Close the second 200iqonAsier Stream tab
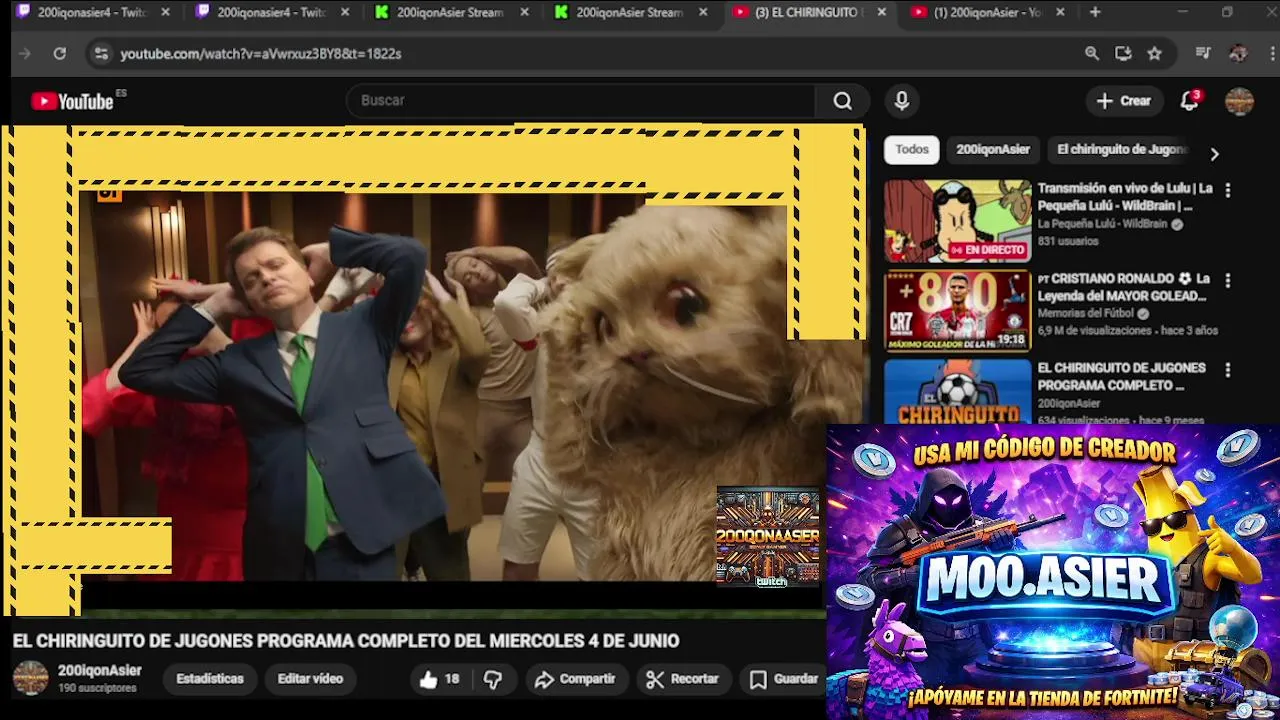The height and width of the screenshot is (720, 1280). click(x=703, y=12)
